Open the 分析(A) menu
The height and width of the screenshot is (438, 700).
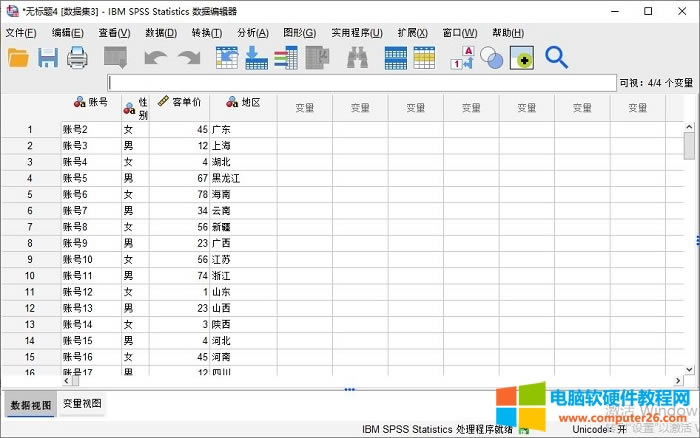(252, 33)
